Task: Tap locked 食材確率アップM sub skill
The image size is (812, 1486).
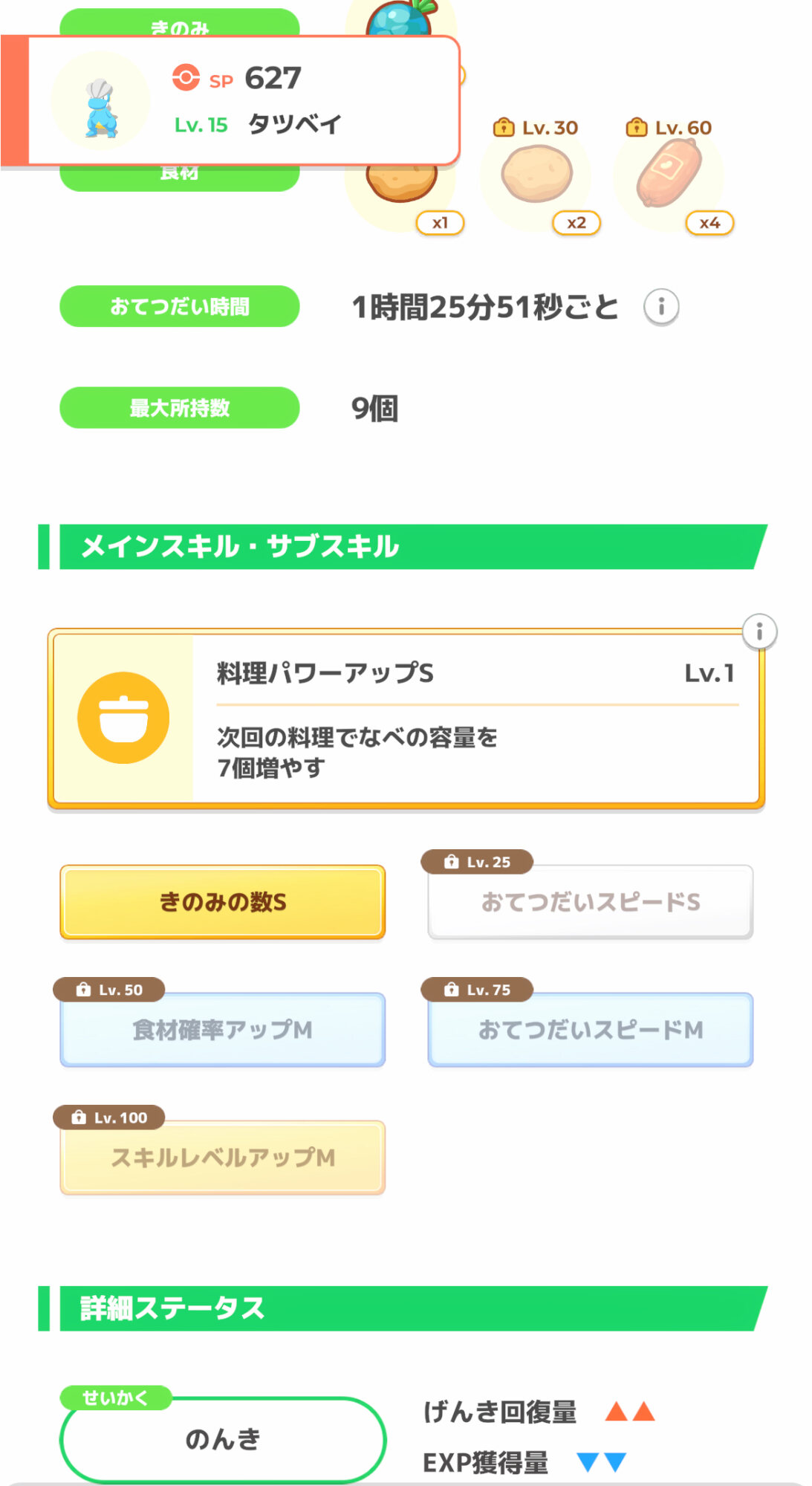Action: pos(223,1030)
